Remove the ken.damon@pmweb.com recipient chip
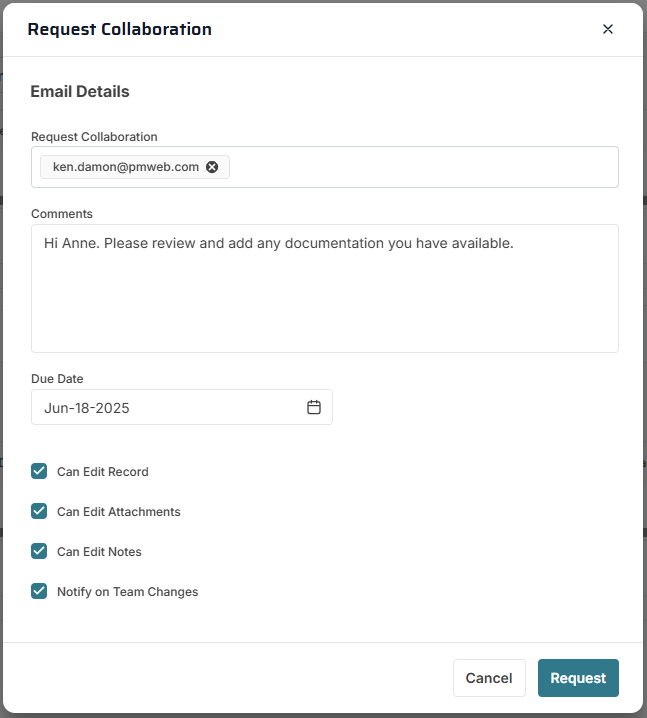This screenshot has height=718, width=647. pyautogui.click(x=212, y=167)
